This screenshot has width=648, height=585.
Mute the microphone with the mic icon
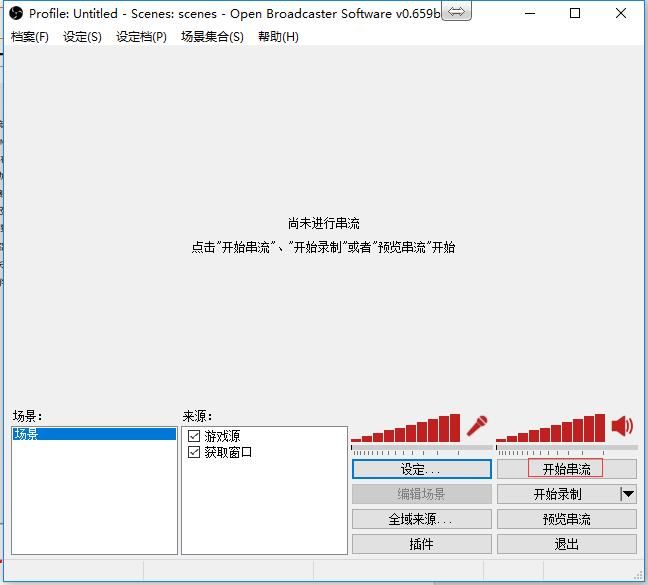pos(477,426)
